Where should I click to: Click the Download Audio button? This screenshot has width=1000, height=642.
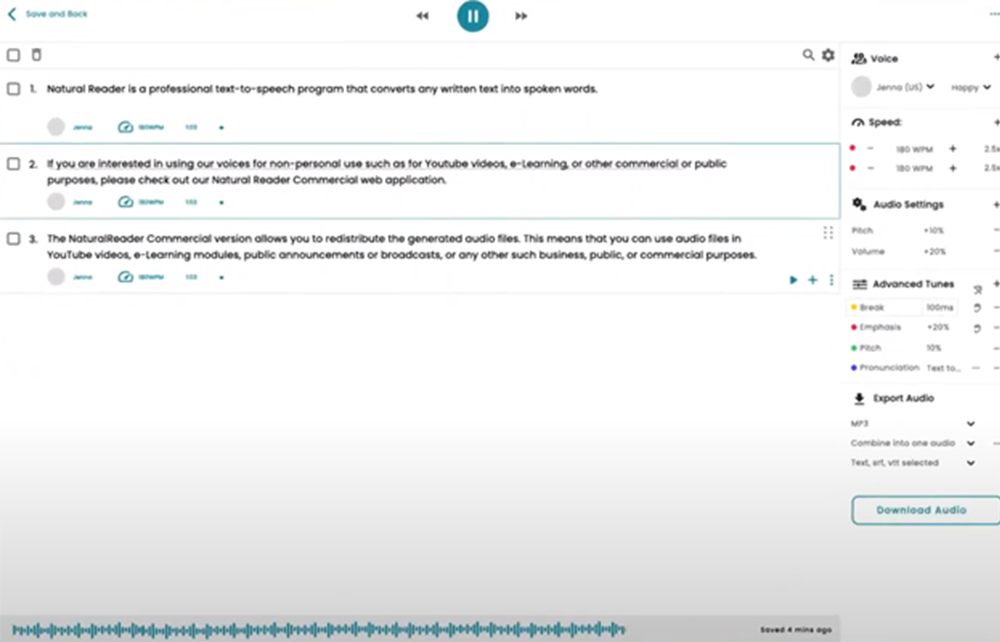(925, 510)
